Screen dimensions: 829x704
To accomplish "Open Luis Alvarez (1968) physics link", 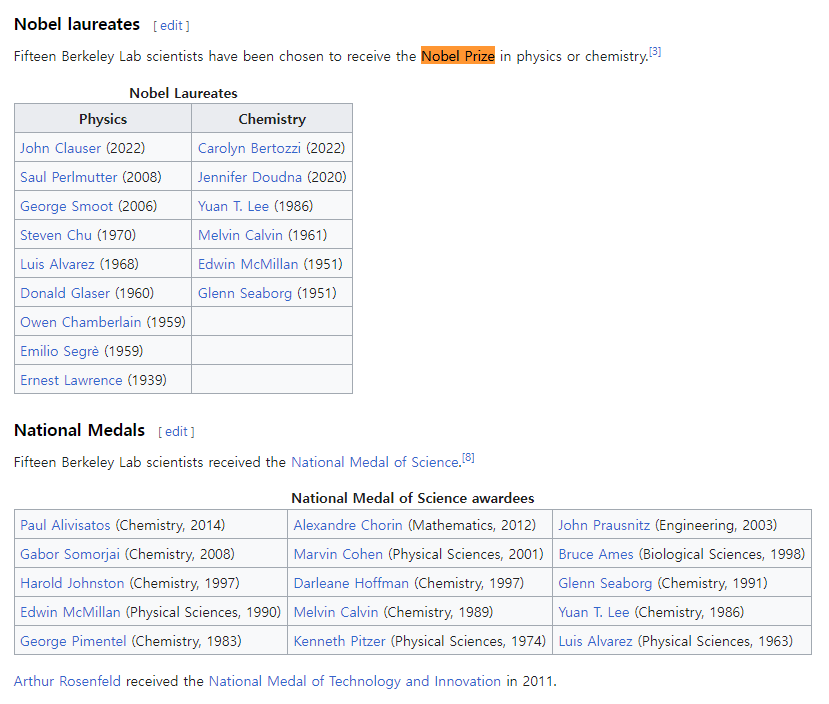I will click(57, 264).
